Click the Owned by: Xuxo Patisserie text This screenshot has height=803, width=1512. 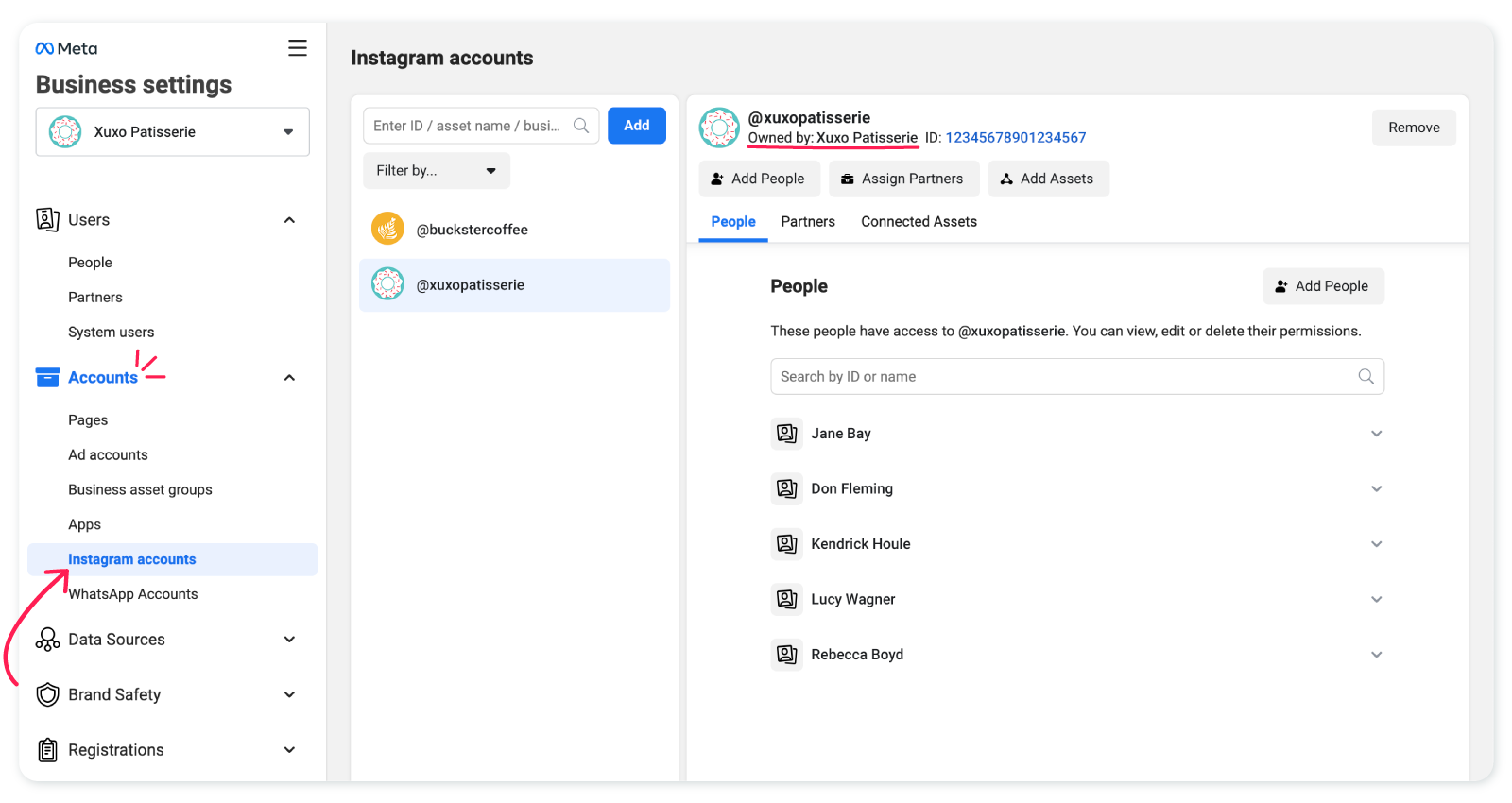pos(833,138)
